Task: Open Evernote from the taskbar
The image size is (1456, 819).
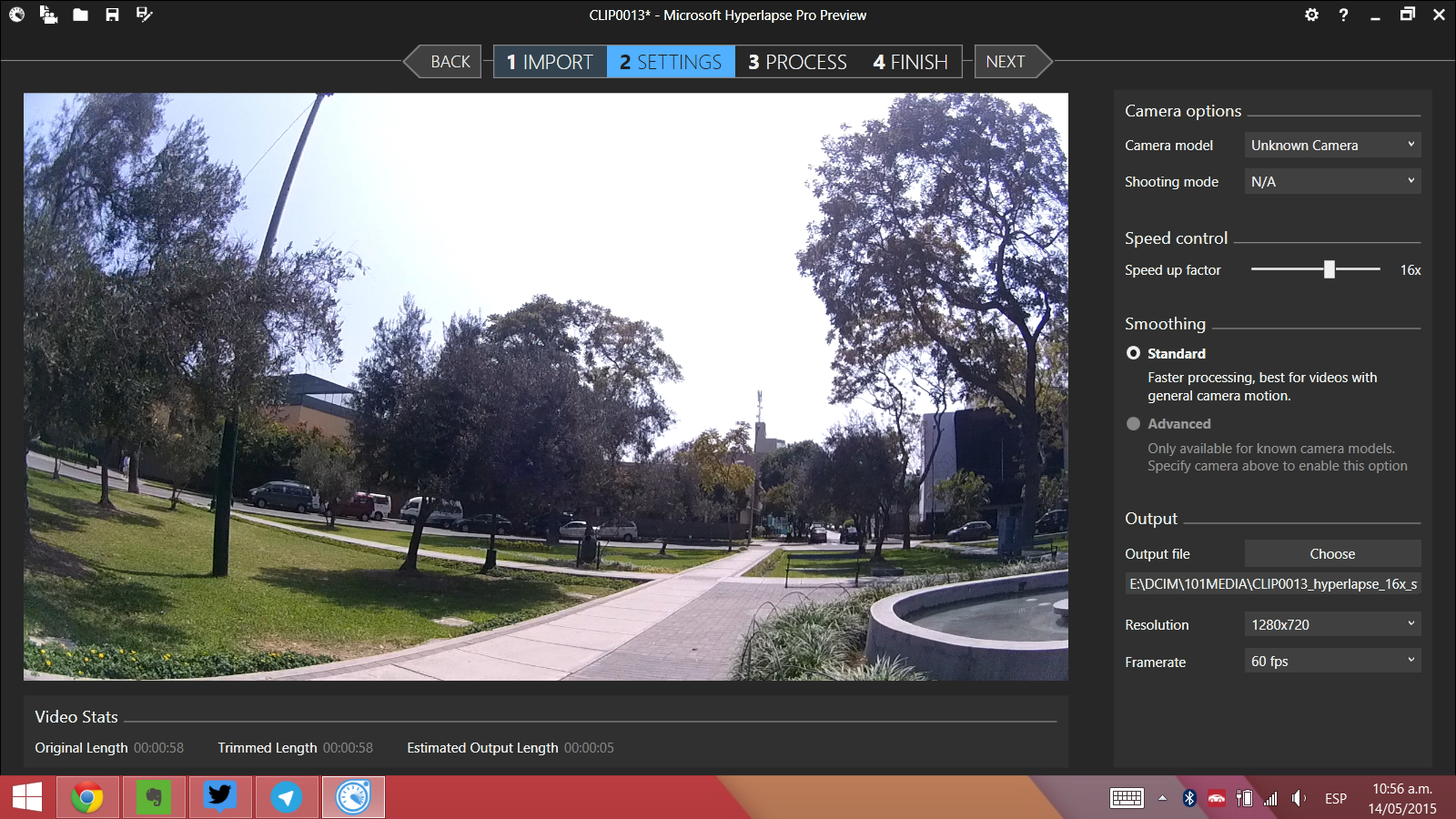Action: click(154, 798)
